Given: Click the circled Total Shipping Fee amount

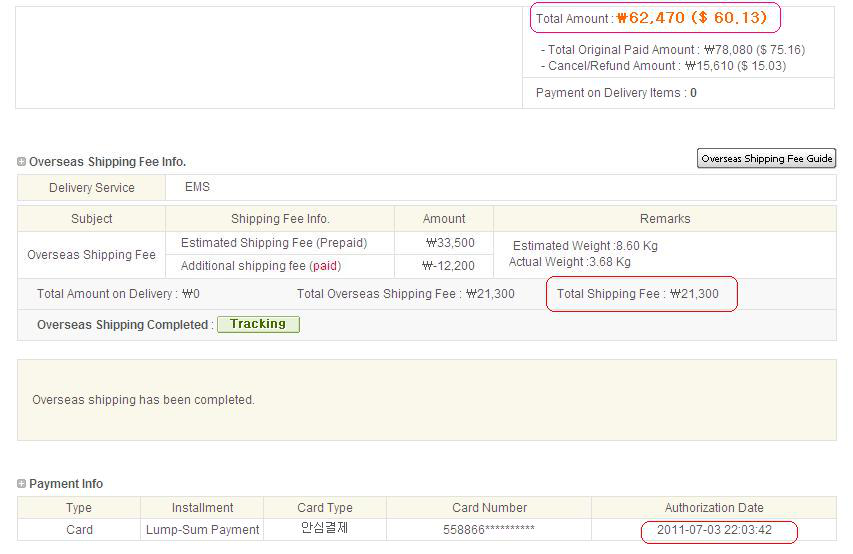Looking at the screenshot, I should click(693, 294).
